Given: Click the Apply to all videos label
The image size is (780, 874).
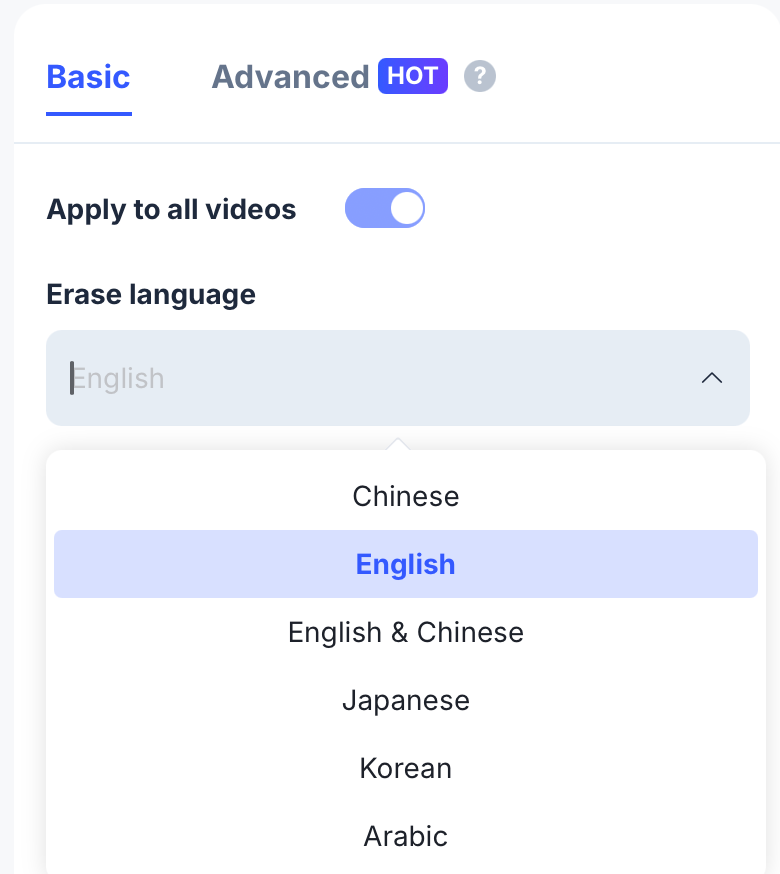Looking at the screenshot, I should coord(171,209).
